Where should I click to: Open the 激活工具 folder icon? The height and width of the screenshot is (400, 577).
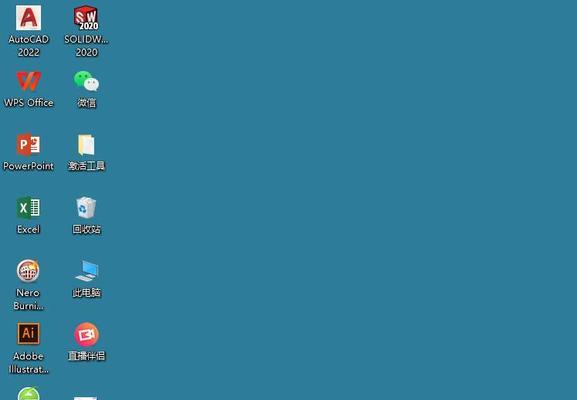pyautogui.click(x=86, y=145)
